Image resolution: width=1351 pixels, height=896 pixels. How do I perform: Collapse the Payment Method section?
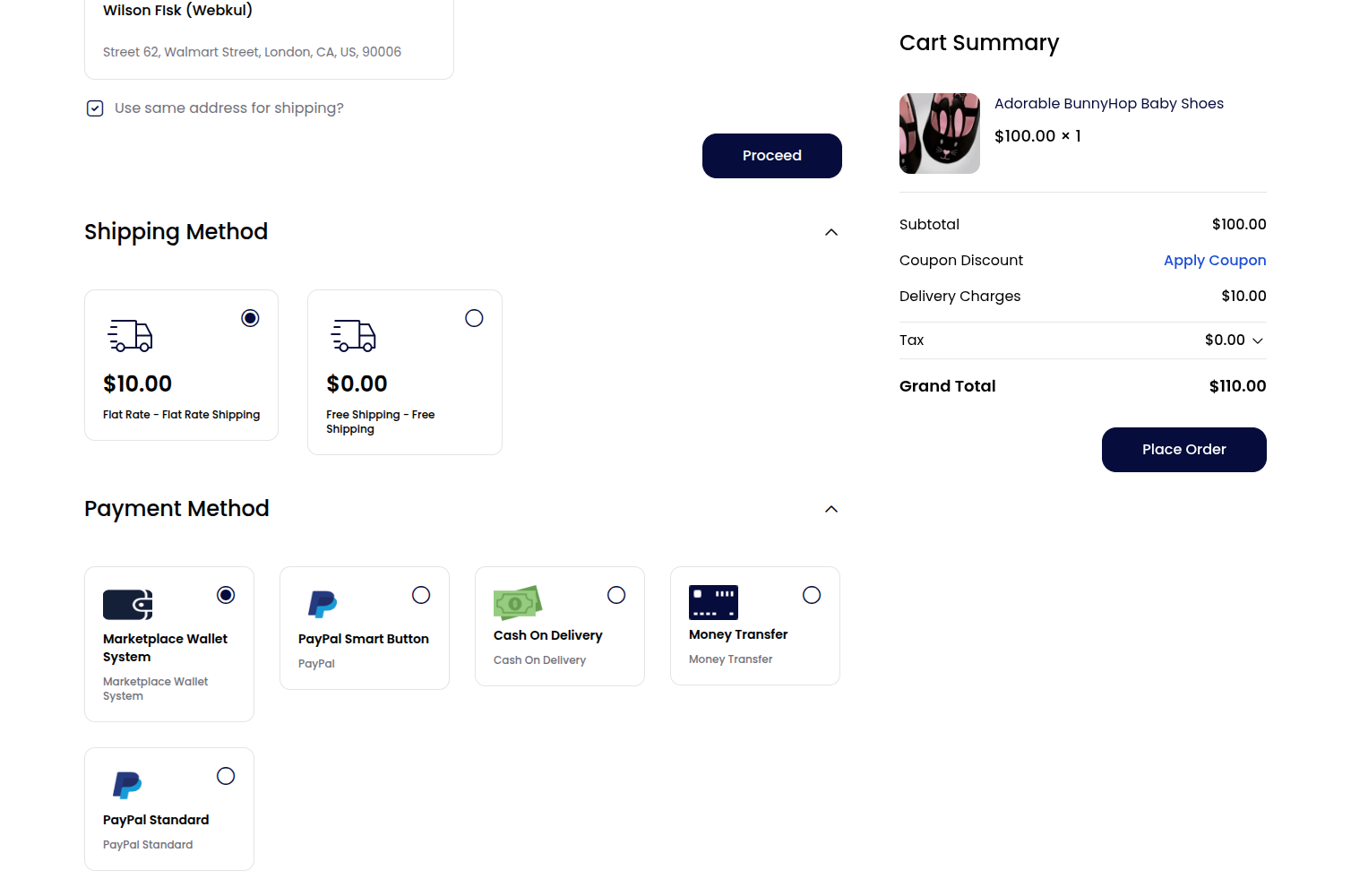pos(831,508)
